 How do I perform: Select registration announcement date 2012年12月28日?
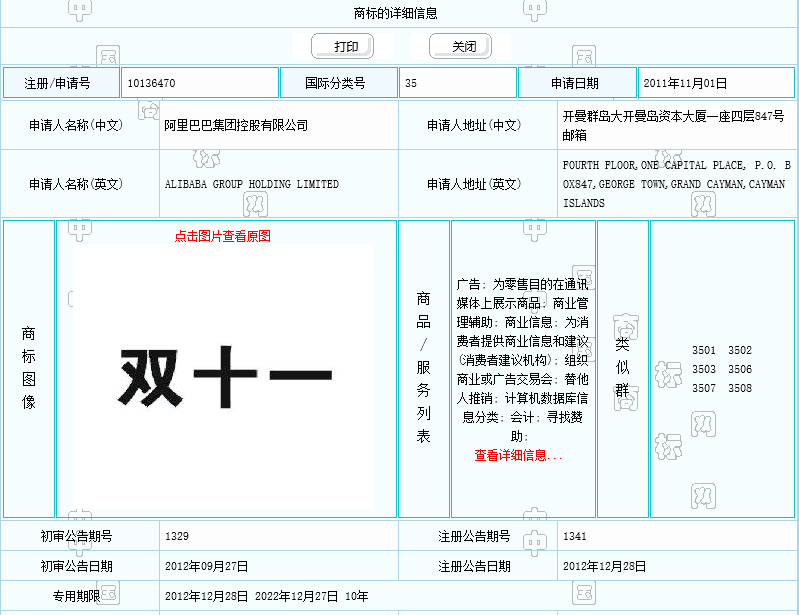pos(604,566)
